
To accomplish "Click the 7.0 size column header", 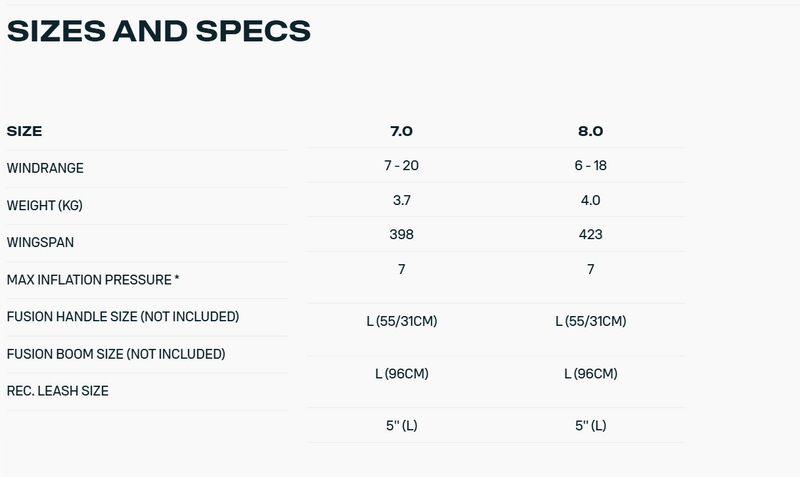I will [401, 131].
